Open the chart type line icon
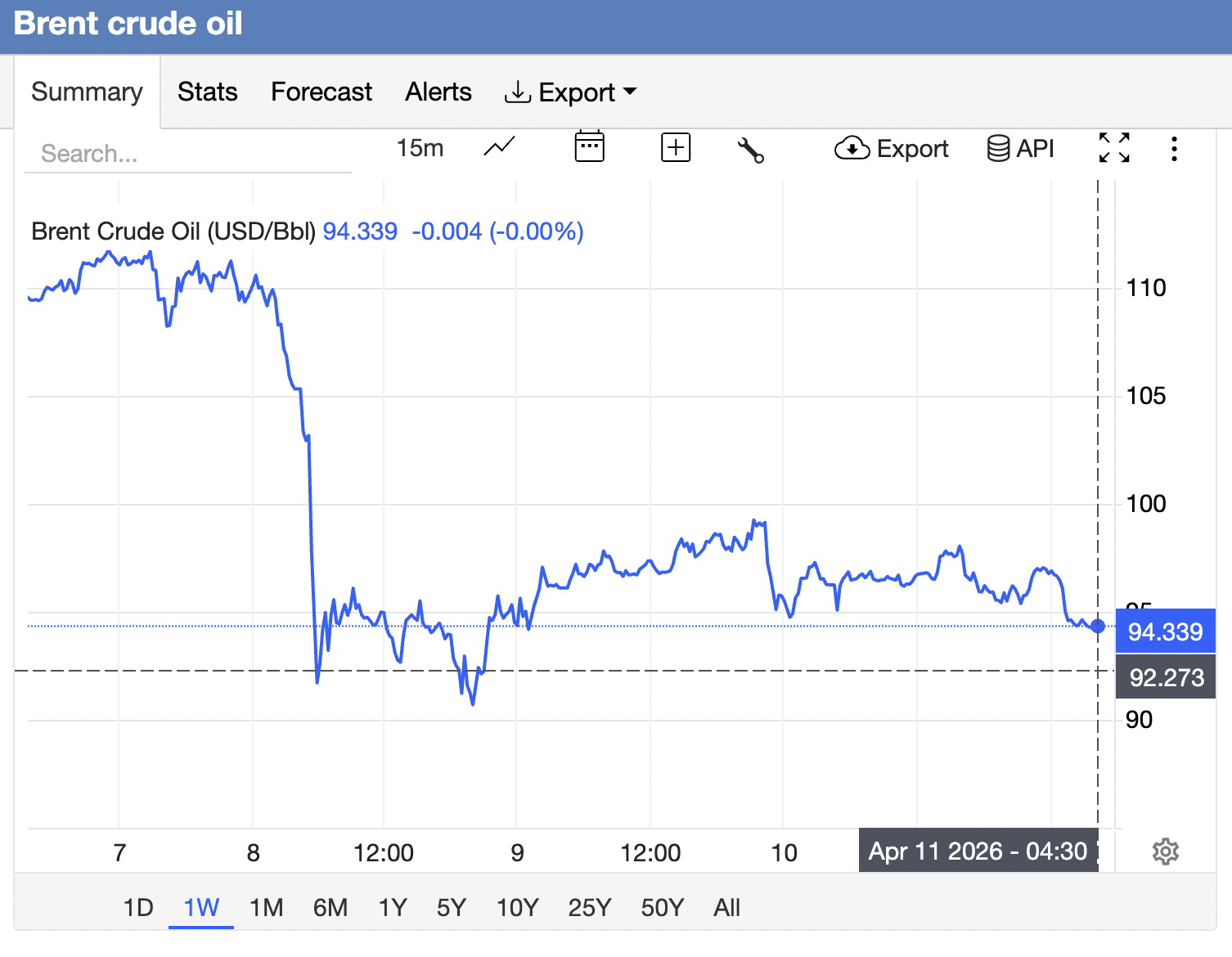The width and height of the screenshot is (1232, 957). (x=499, y=148)
